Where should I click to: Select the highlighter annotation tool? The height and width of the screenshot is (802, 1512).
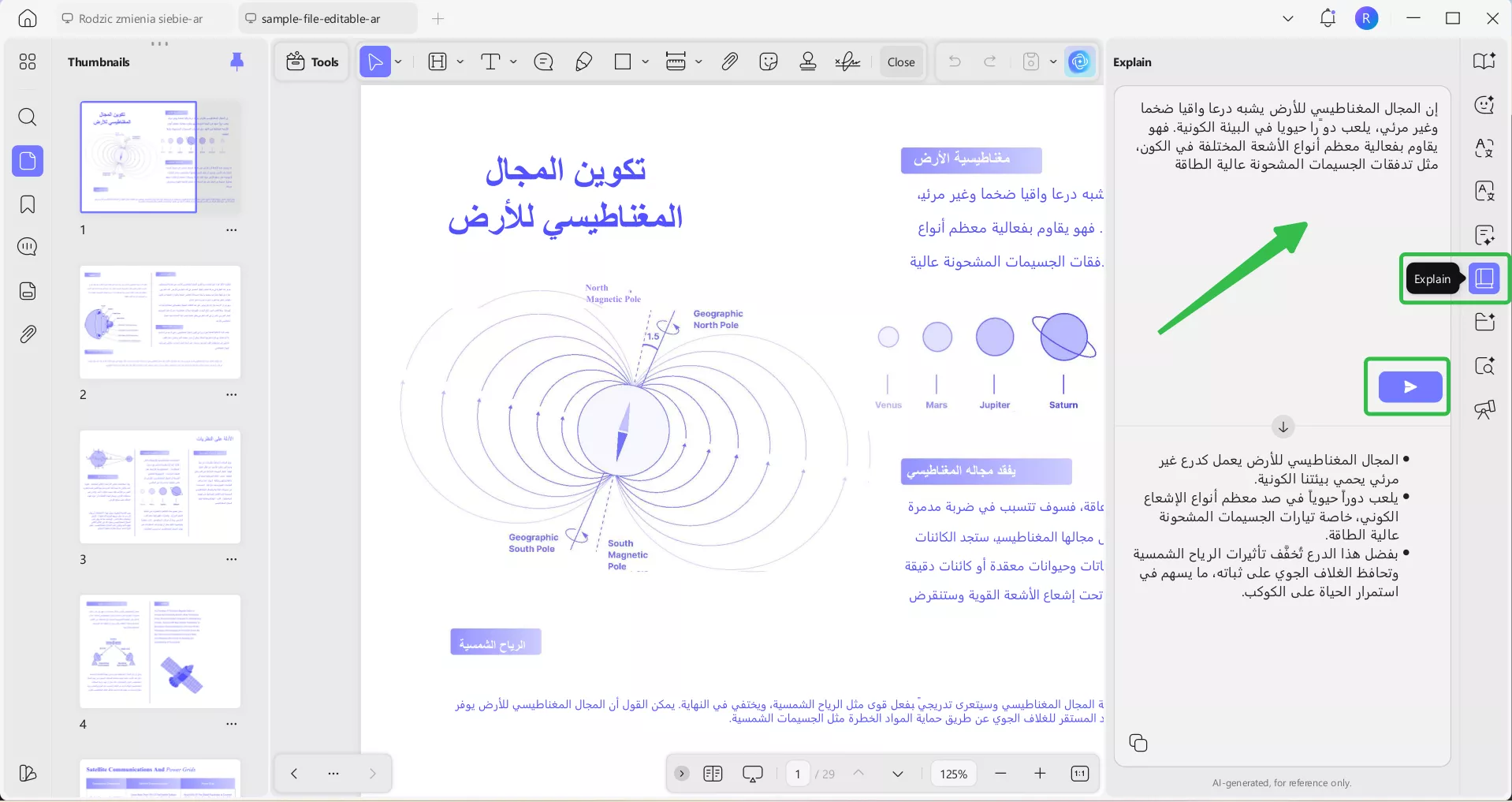coord(583,62)
